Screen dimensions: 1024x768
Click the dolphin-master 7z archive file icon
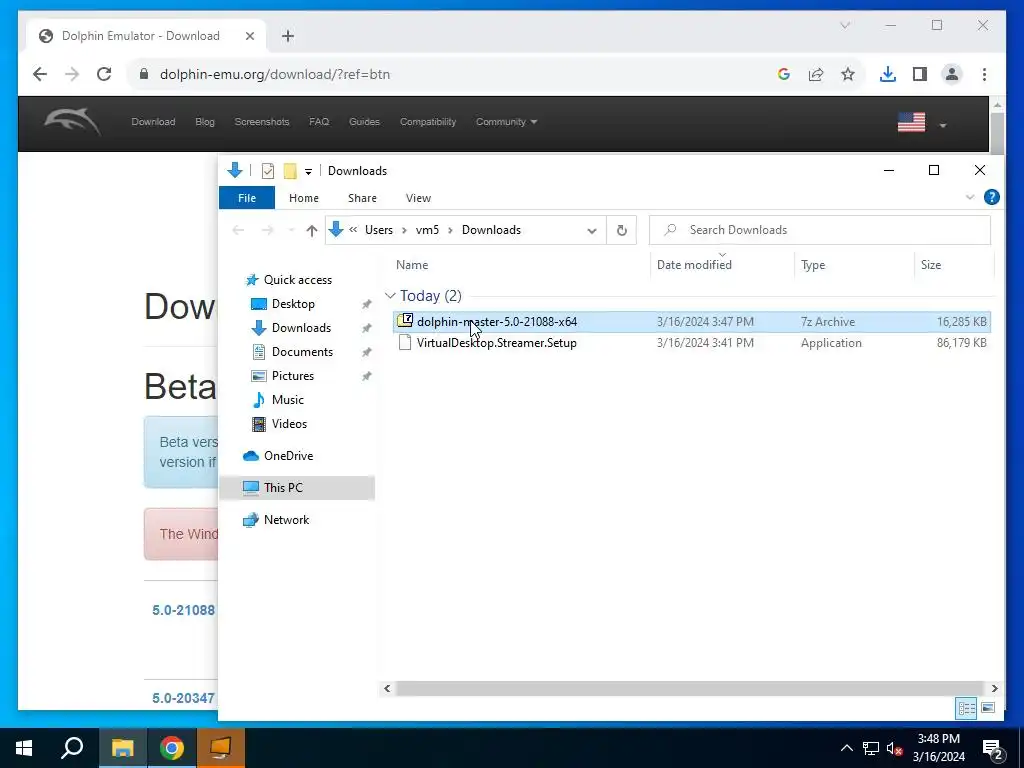pos(405,321)
